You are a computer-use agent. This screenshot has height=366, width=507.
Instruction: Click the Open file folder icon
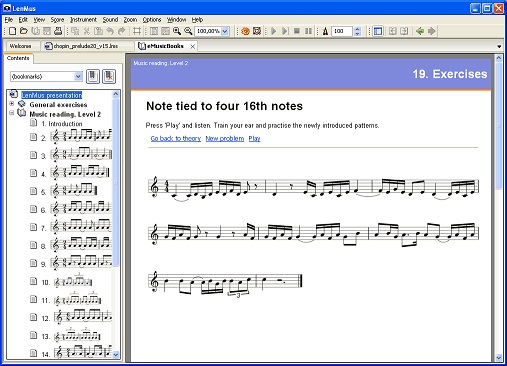pos(24,31)
